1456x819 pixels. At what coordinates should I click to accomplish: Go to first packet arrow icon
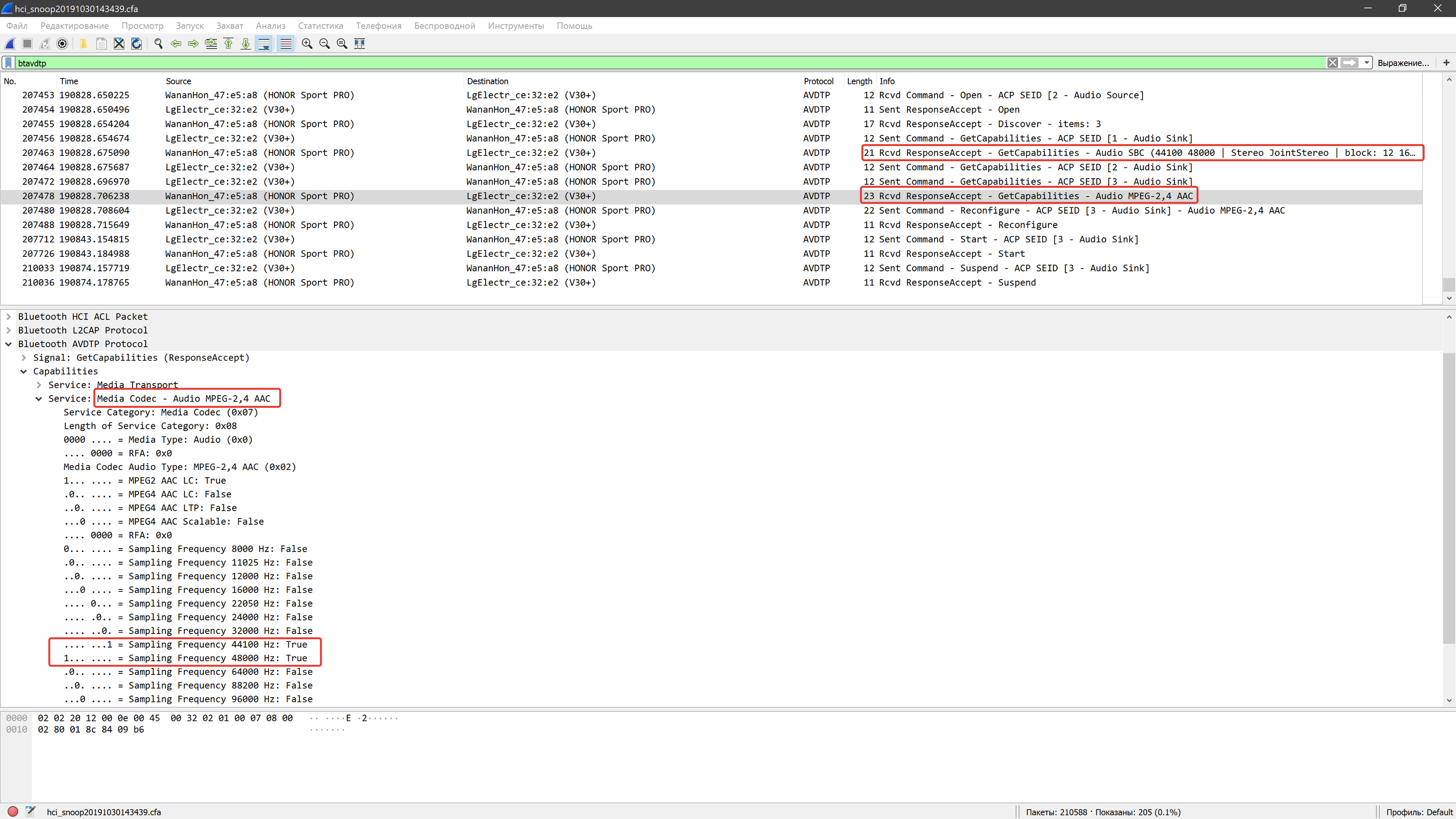228,44
